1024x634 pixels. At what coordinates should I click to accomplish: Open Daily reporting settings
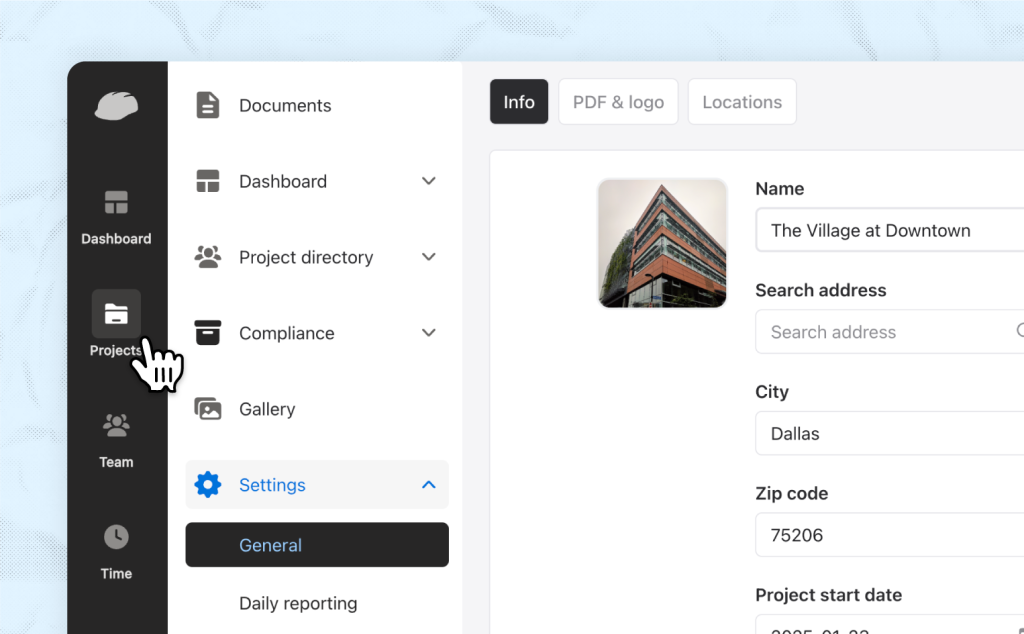(x=298, y=603)
